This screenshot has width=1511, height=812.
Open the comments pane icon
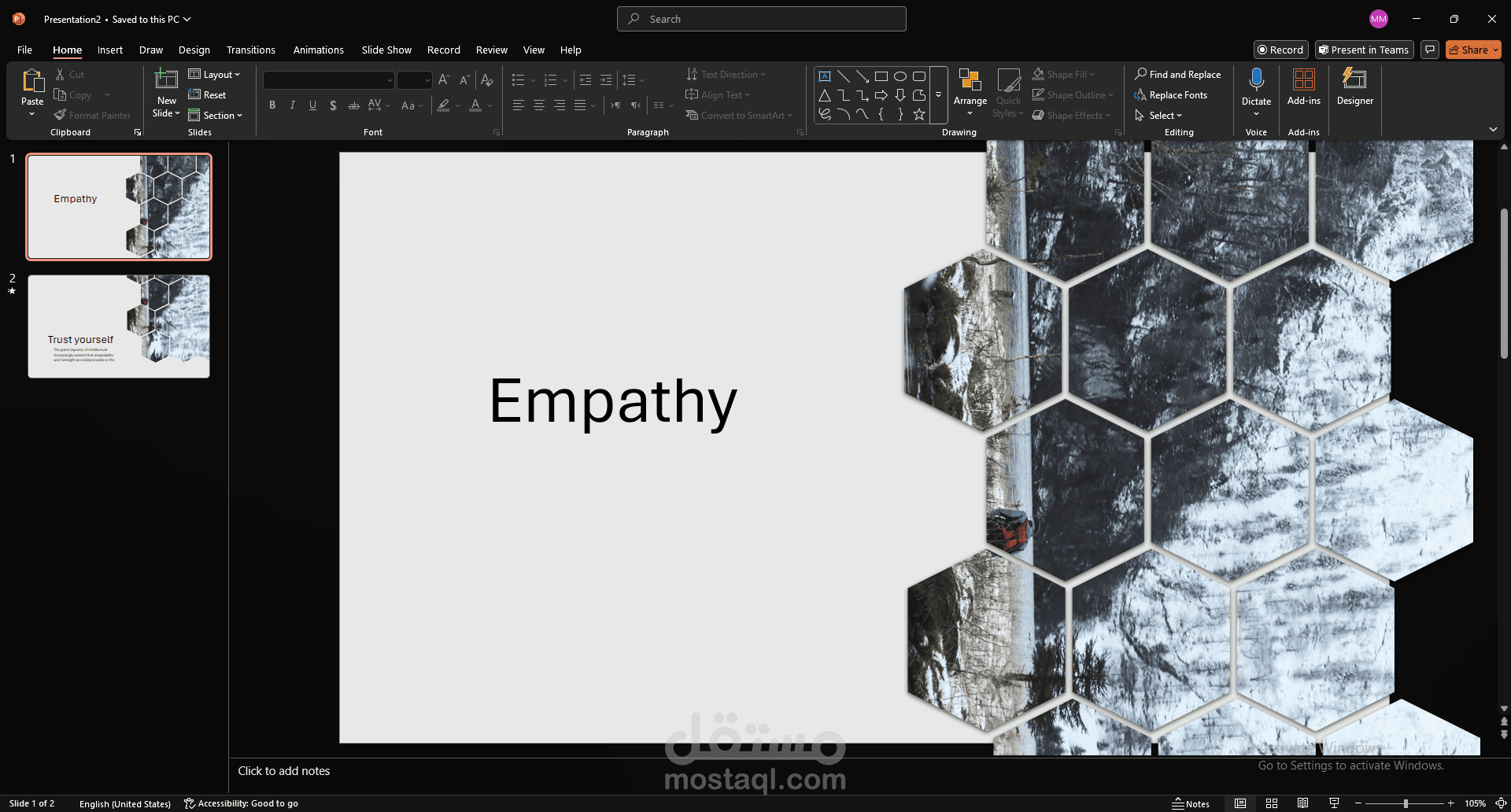[x=1430, y=50]
